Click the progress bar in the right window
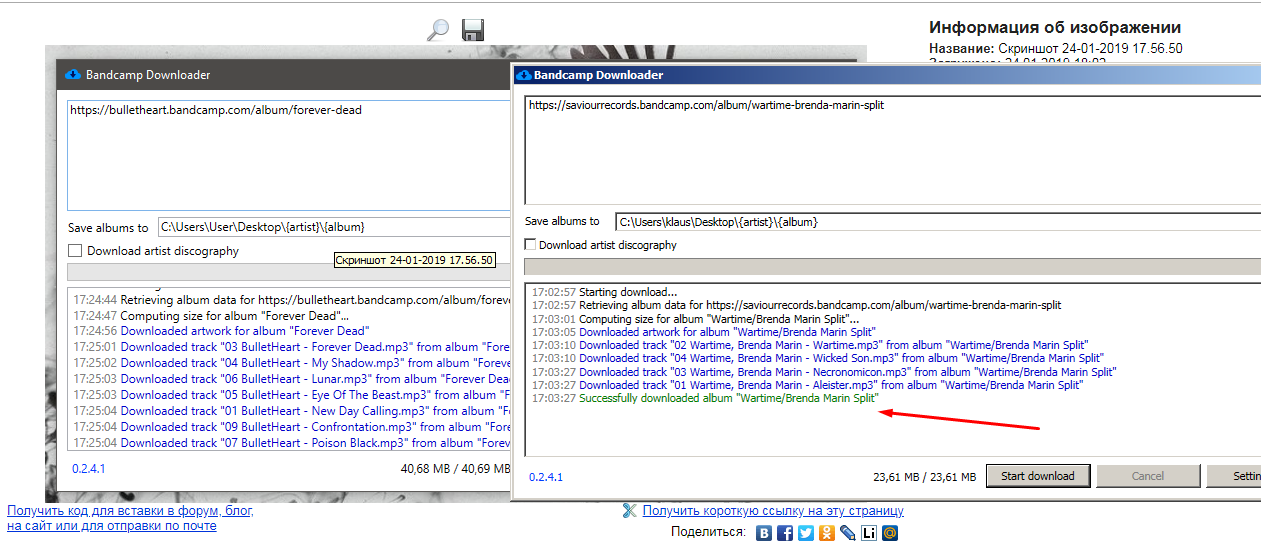Screen dimensions: 1261x545 [x=892, y=266]
